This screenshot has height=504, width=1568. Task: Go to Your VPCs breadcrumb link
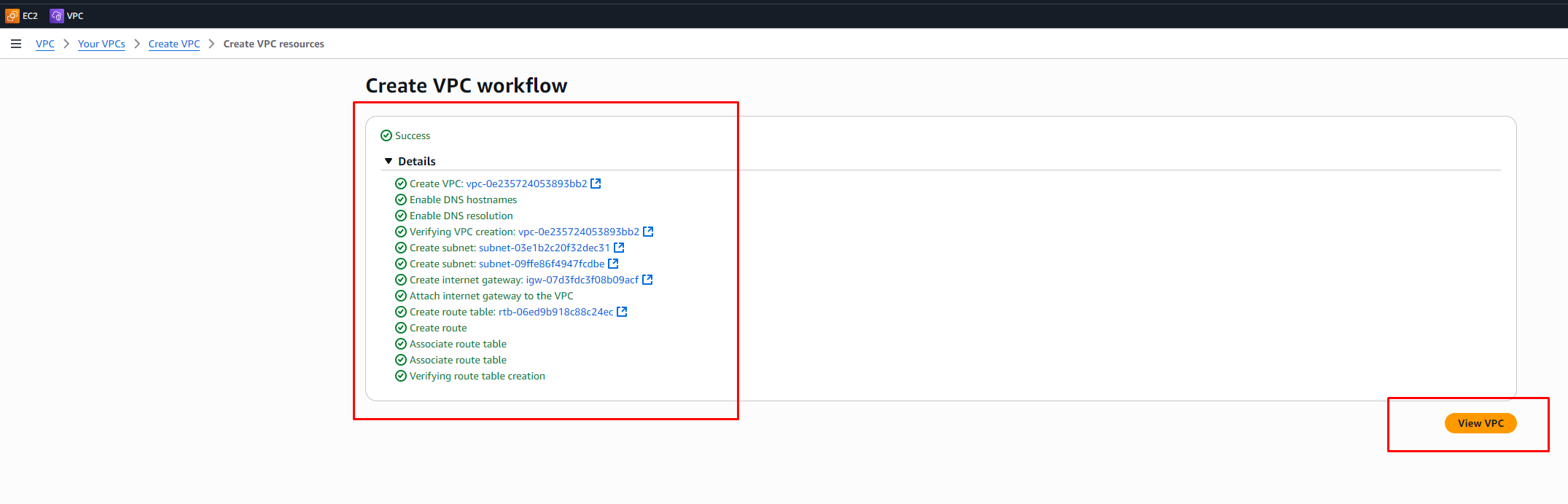tap(101, 44)
